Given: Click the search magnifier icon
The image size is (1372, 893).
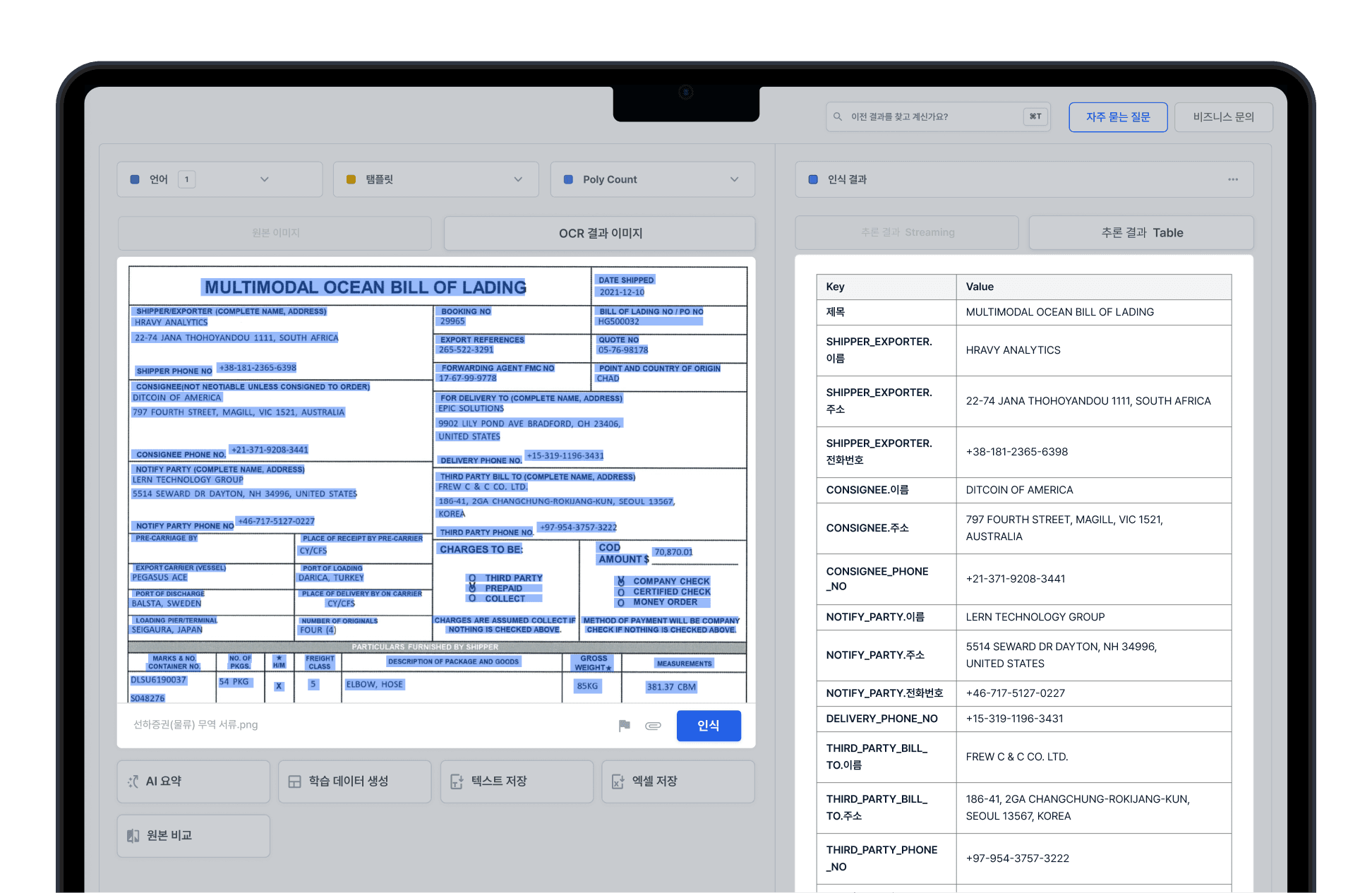Looking at the screenshot, I should click(x=838, y=116).
